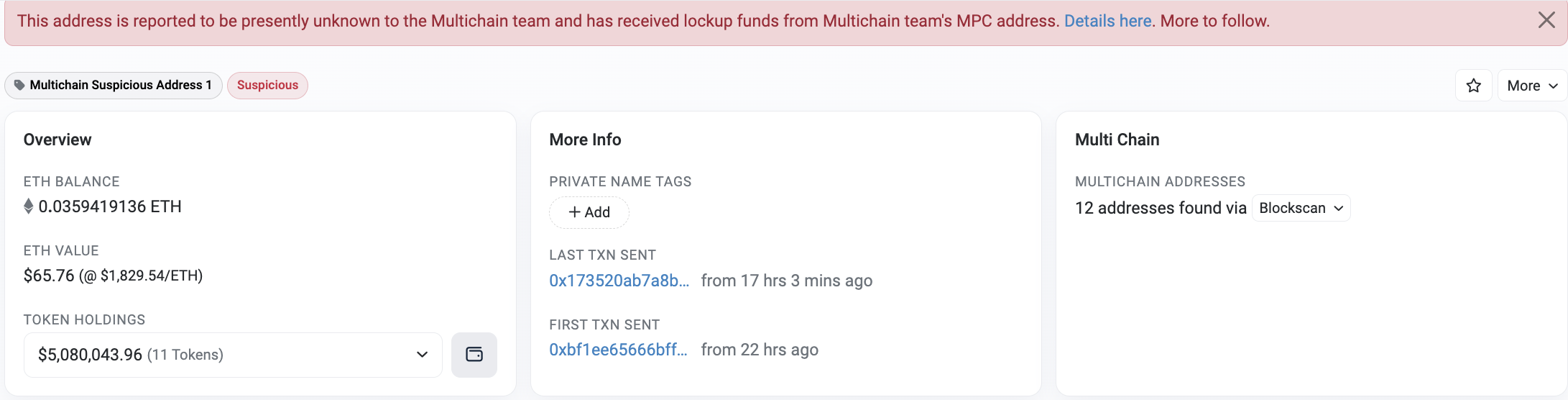
Task: Open the Details here link
Action: point(1107,21)
